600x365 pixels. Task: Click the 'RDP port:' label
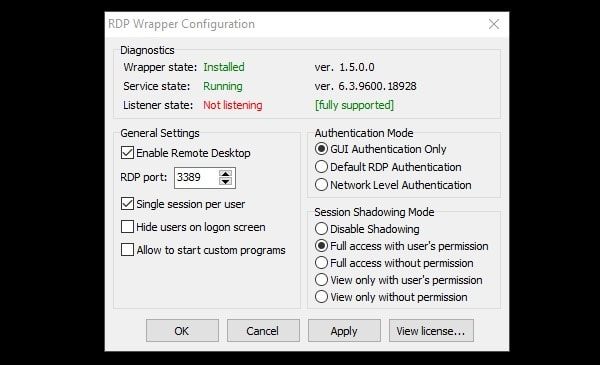[143, 178]
